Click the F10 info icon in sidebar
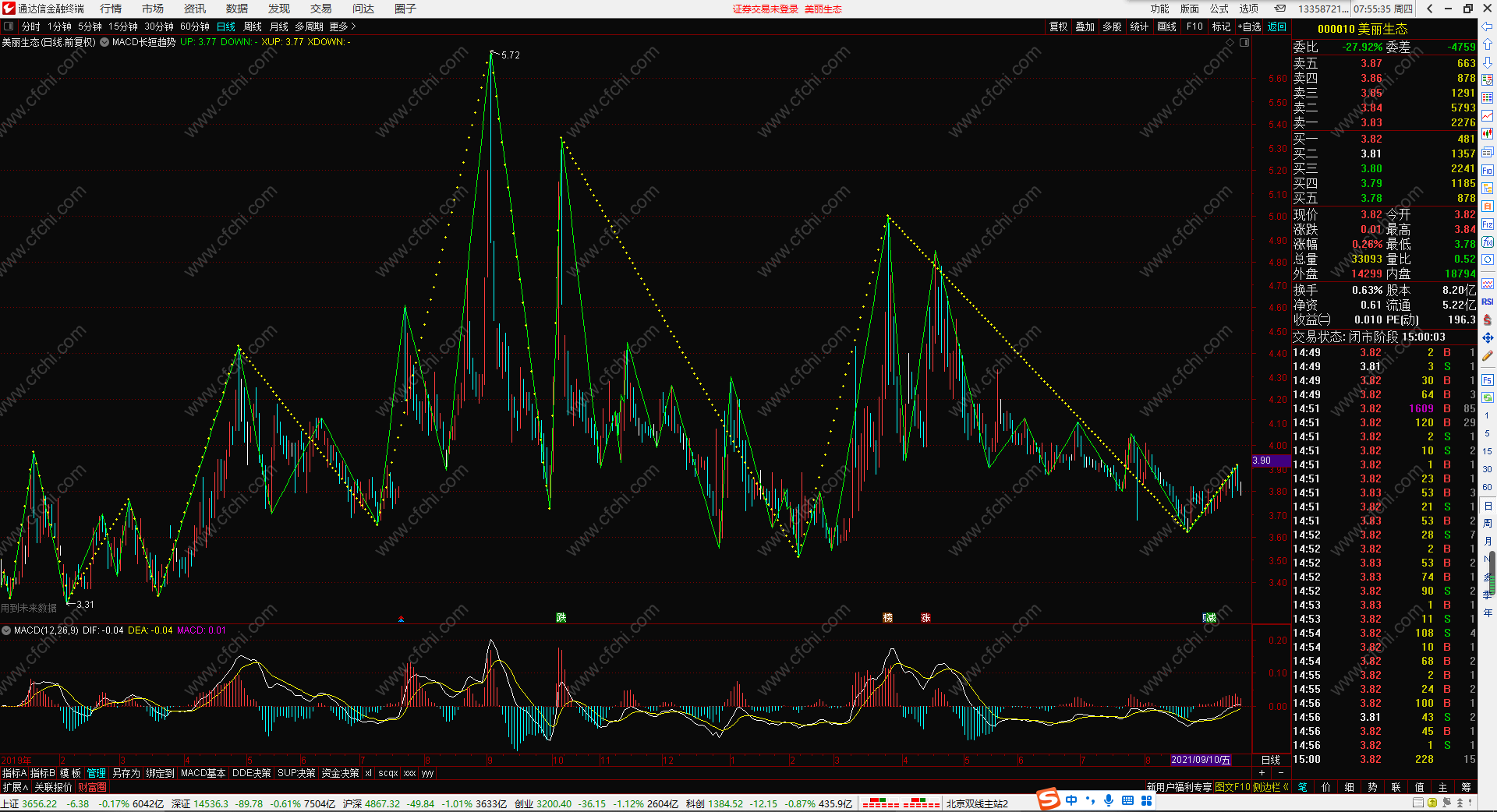The image size is (1497, 812). (x=1488, y=170)
